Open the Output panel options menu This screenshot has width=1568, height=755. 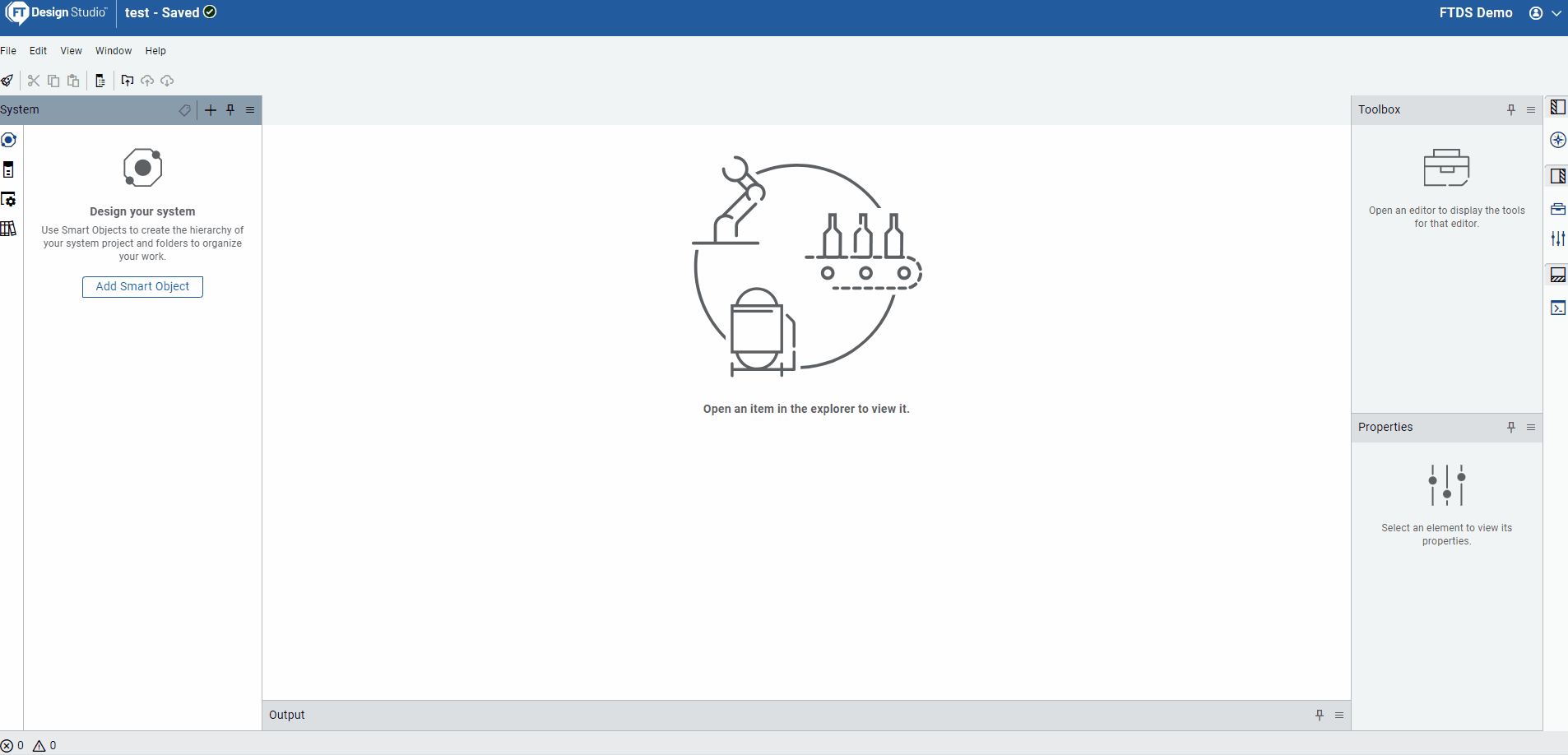coord(1338,716)
